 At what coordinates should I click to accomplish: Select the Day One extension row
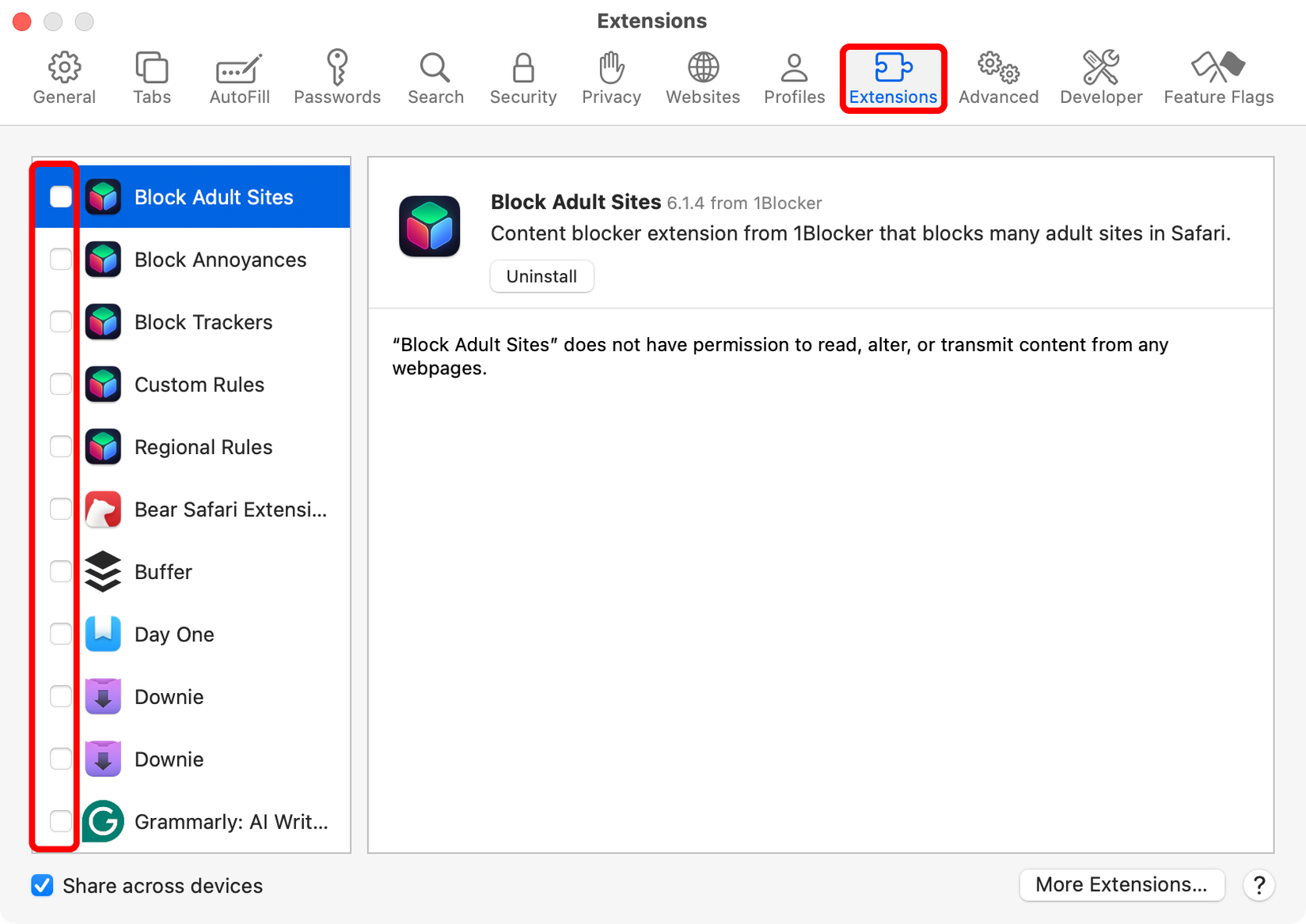point(198,634)
